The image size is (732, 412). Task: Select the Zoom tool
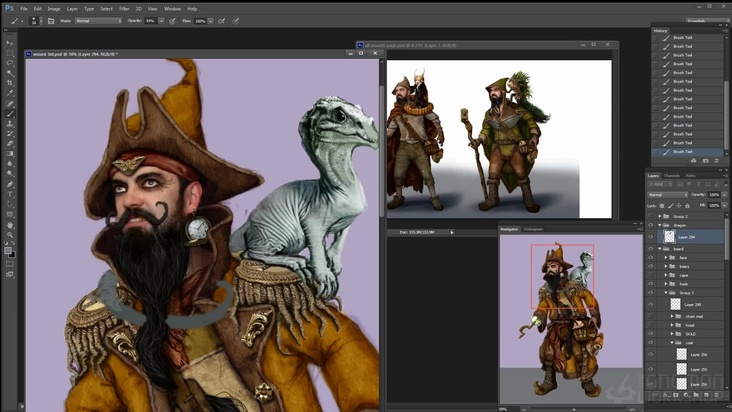[10, 235]
